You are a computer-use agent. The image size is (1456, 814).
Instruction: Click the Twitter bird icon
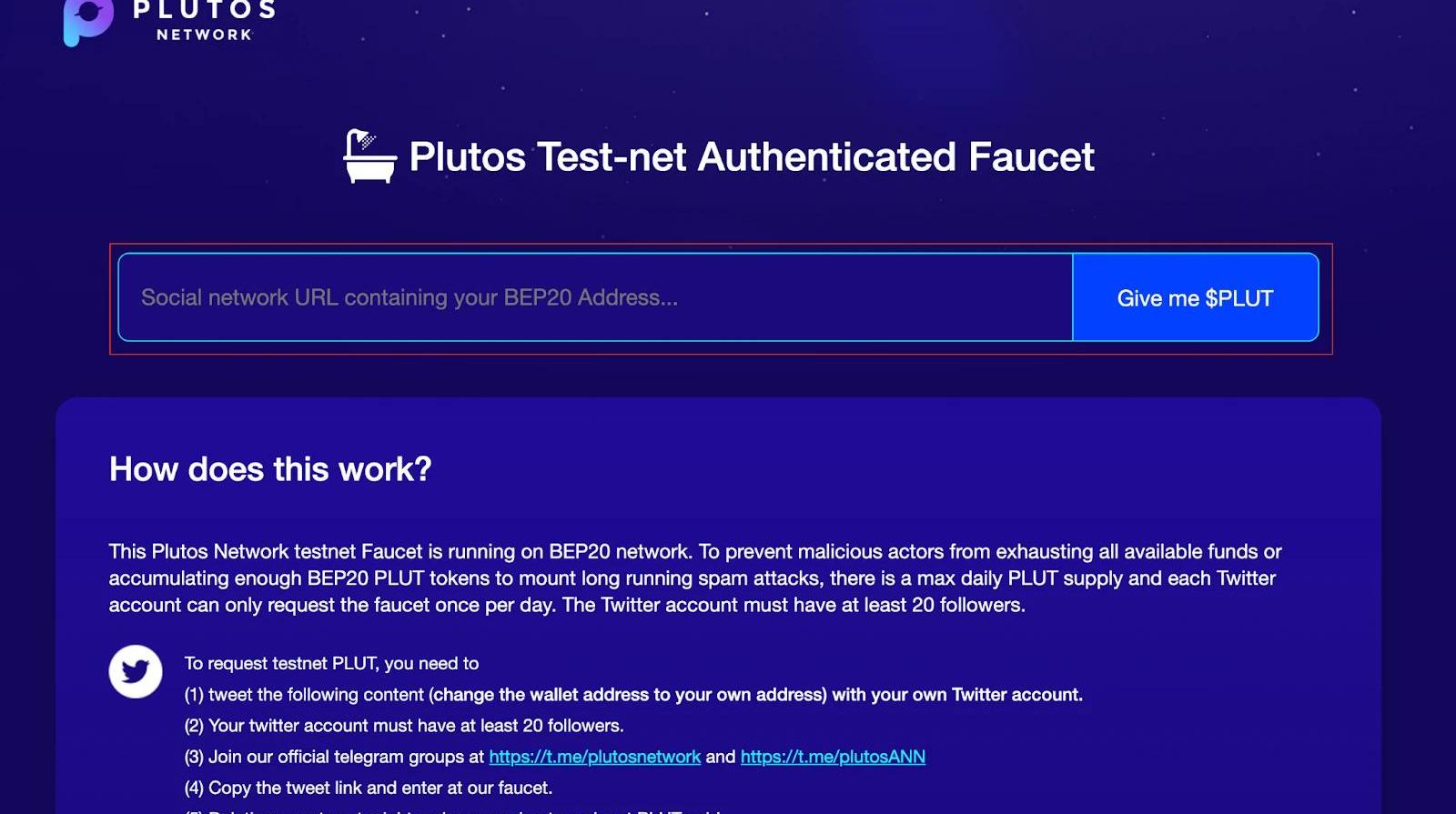(136, 671)
